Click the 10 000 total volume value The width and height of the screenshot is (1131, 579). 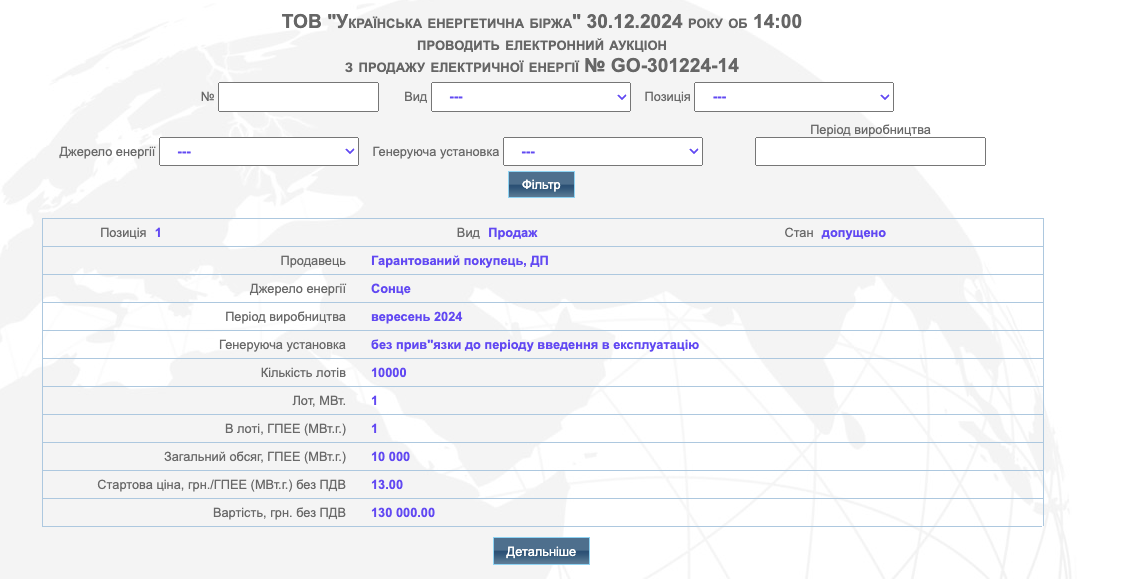click(x=390, y=456)
